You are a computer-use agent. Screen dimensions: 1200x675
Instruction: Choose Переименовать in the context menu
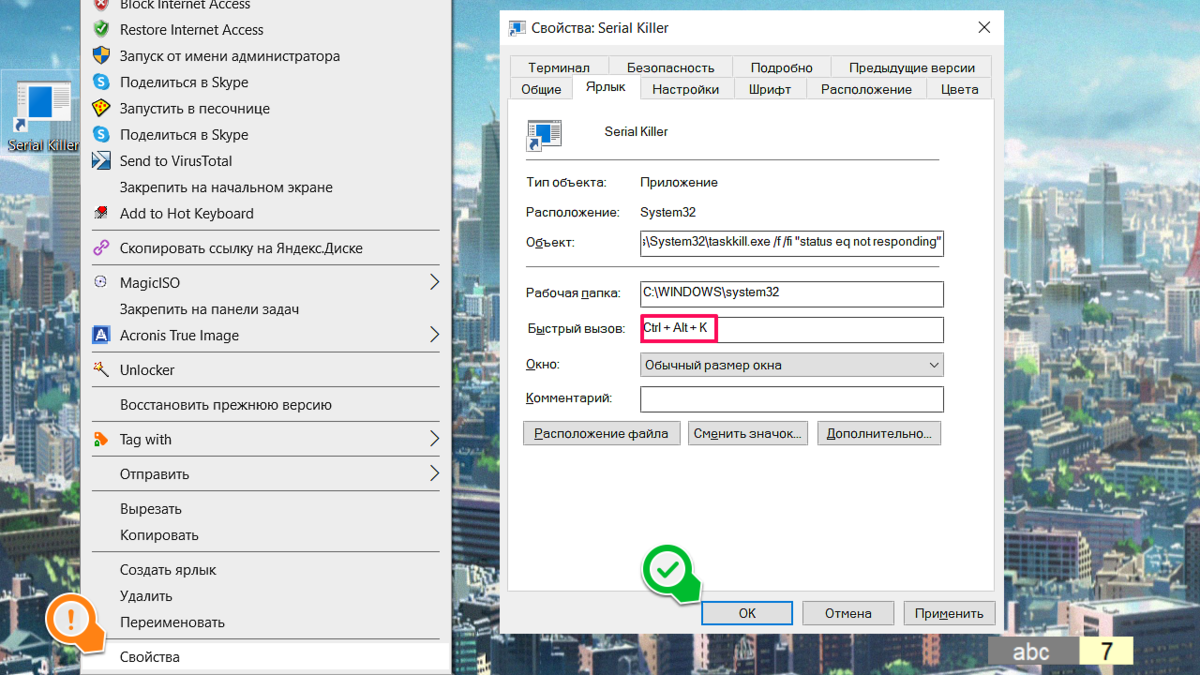[x=266, y=622]
